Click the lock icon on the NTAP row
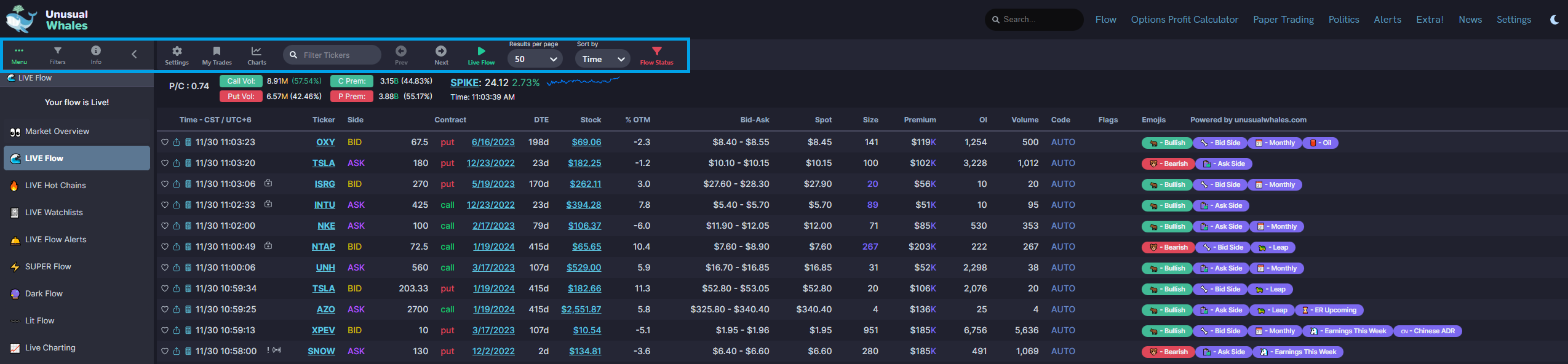Image resolution: width=1568 pixels, height=364 pixels. tap(268, 246)
